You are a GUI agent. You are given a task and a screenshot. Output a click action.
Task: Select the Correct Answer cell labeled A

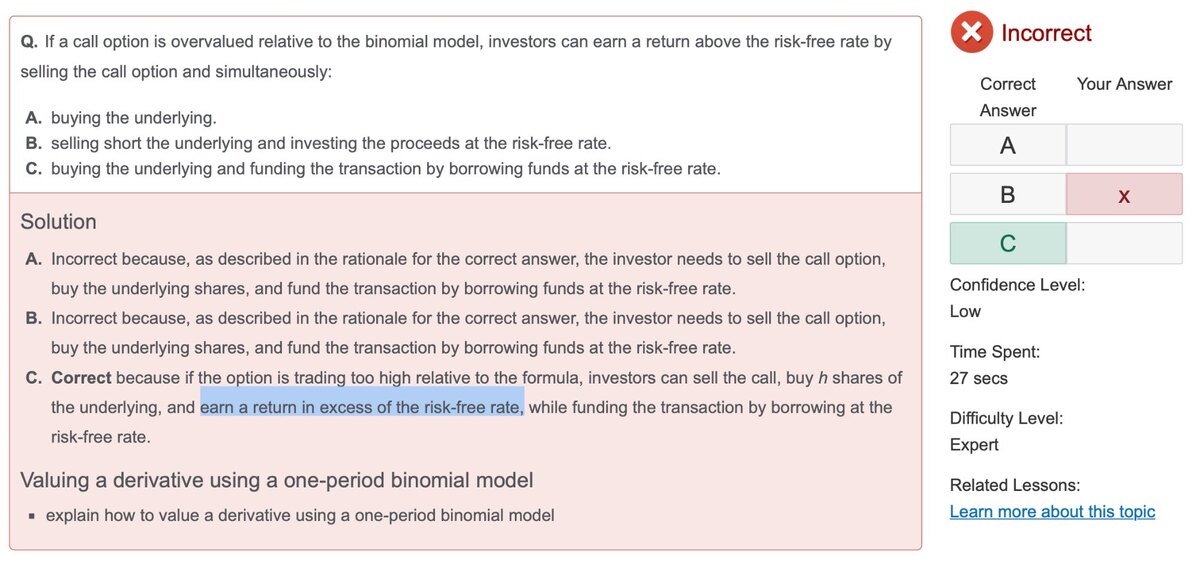(1007, 145)
